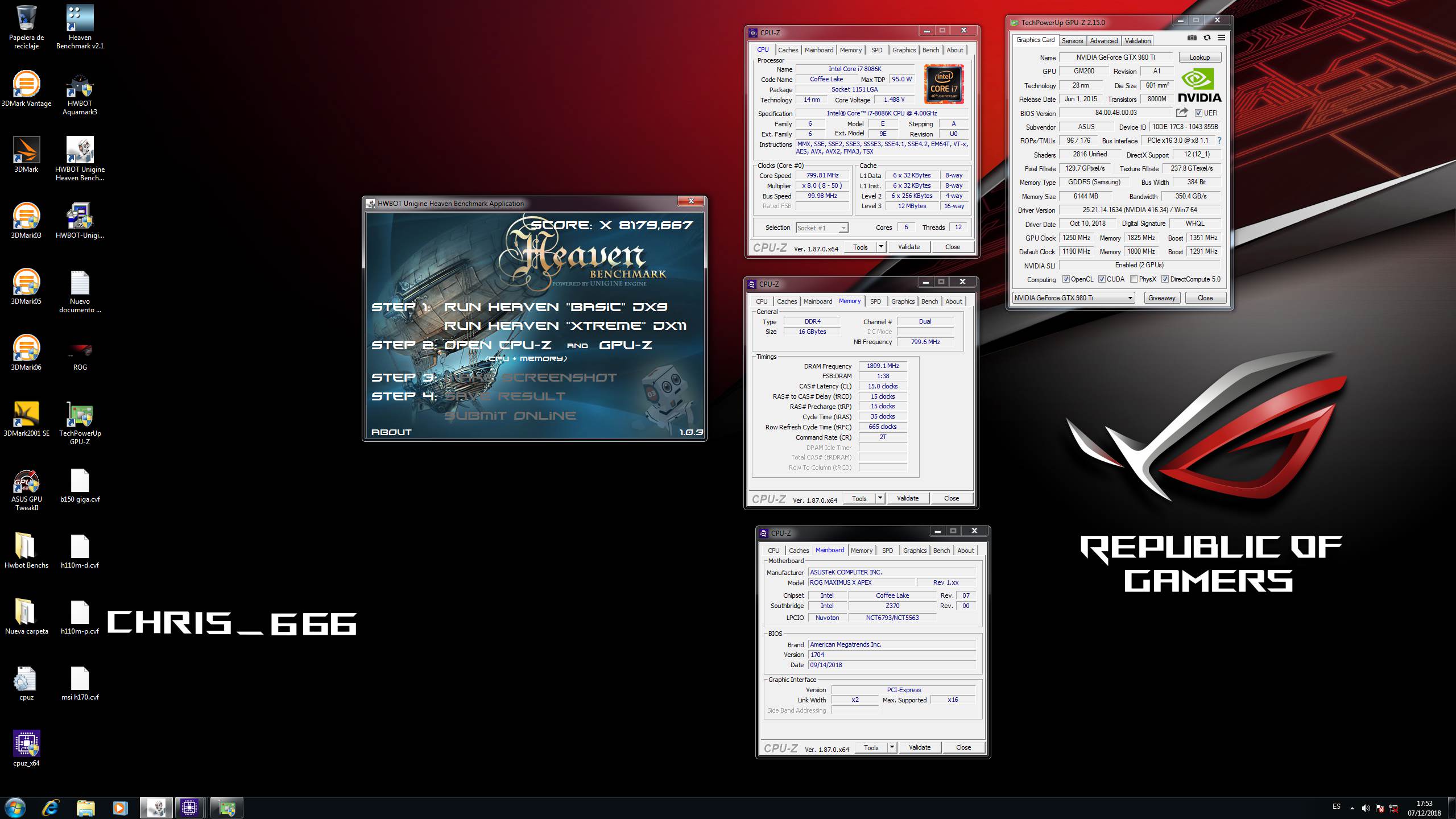Viewport: 1456px width, 819px height.
Task: Expand Tools arrow in CPU-Z Memory window
Action: click(x=880, y=498)
